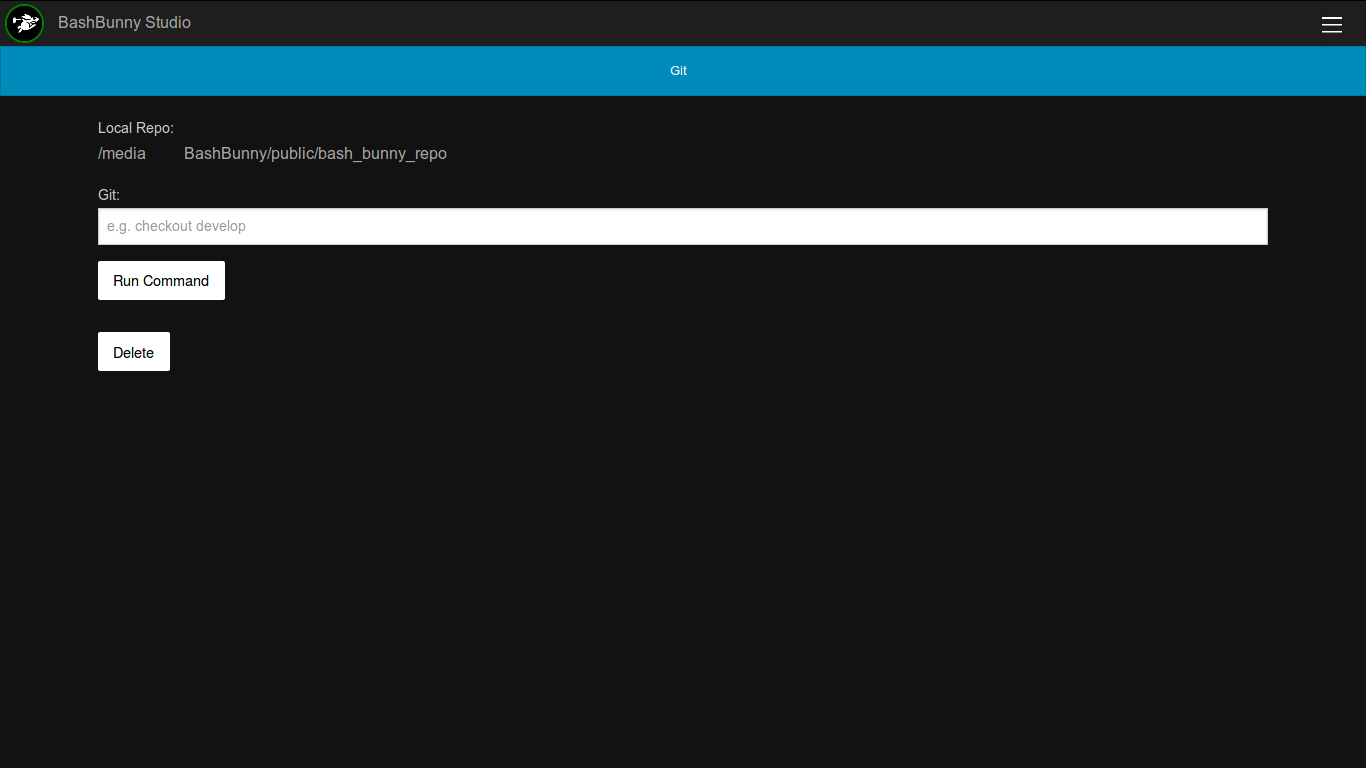Click the Git: field label
1366x768 pixels.
(109, 195)
